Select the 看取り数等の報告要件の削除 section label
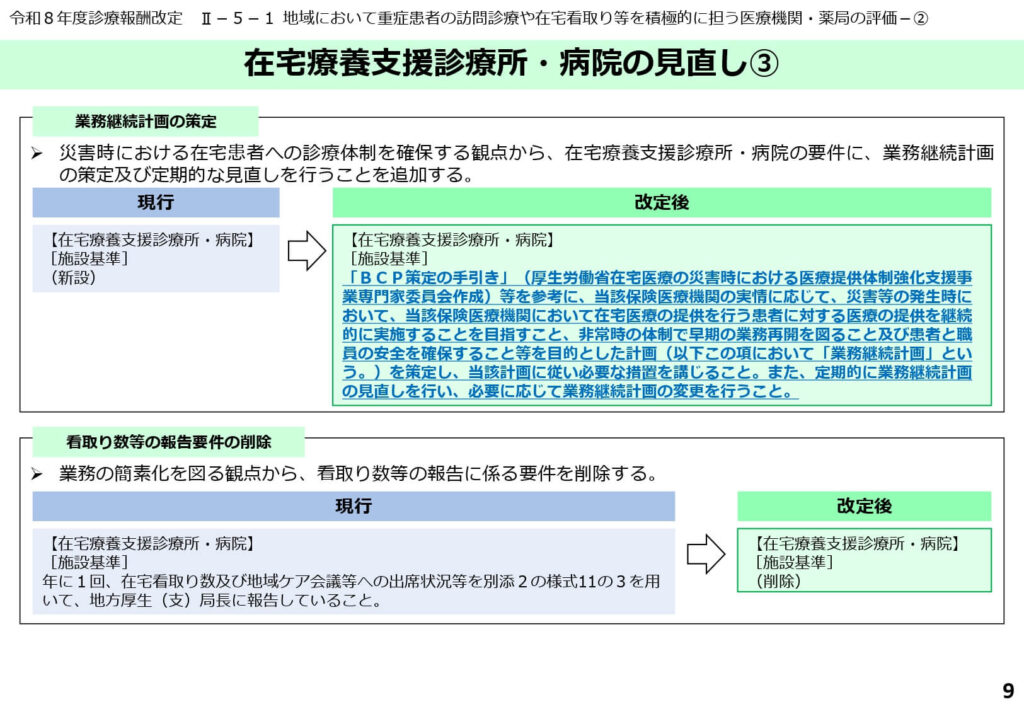 coord(168,441)
